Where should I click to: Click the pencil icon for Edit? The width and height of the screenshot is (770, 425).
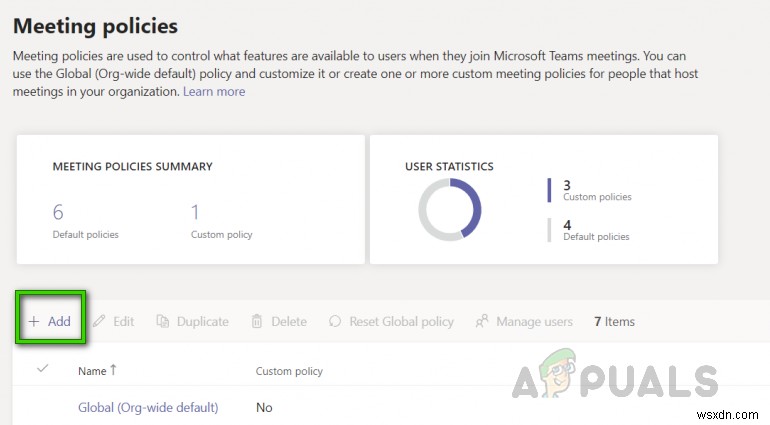tap(99, 322)
